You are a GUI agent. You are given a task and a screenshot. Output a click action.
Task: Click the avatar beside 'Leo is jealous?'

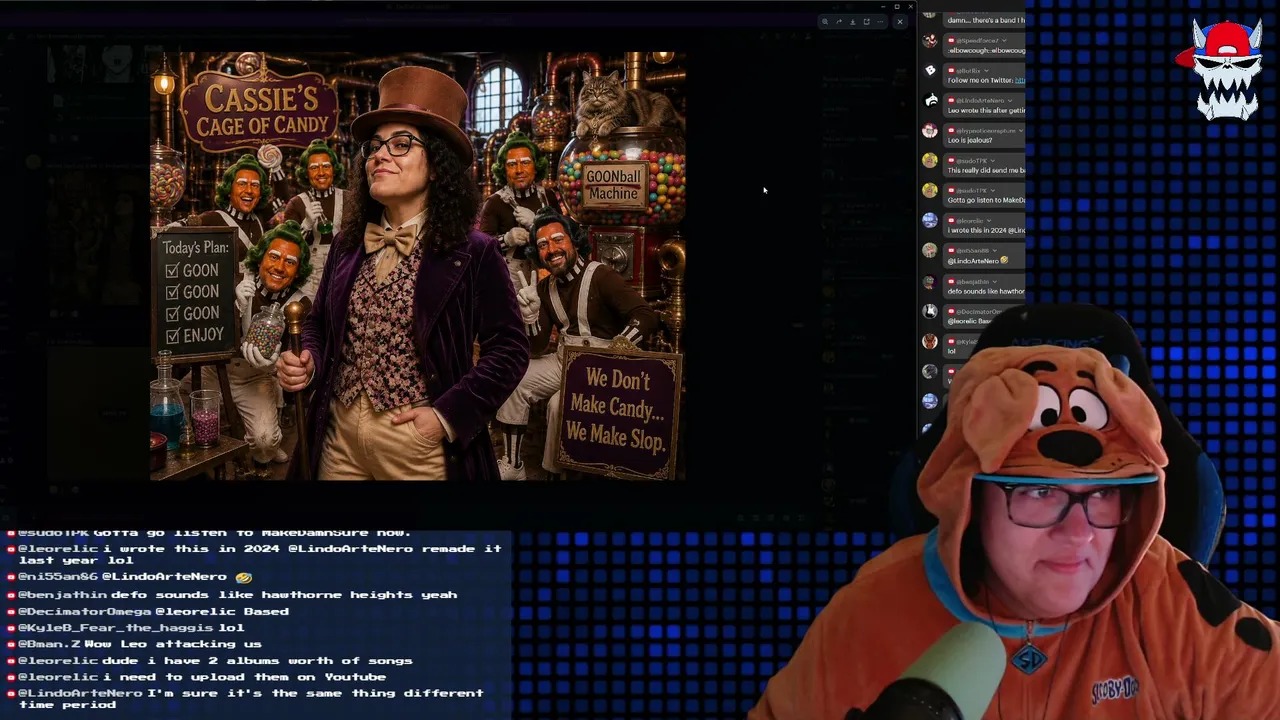[930, 131]
